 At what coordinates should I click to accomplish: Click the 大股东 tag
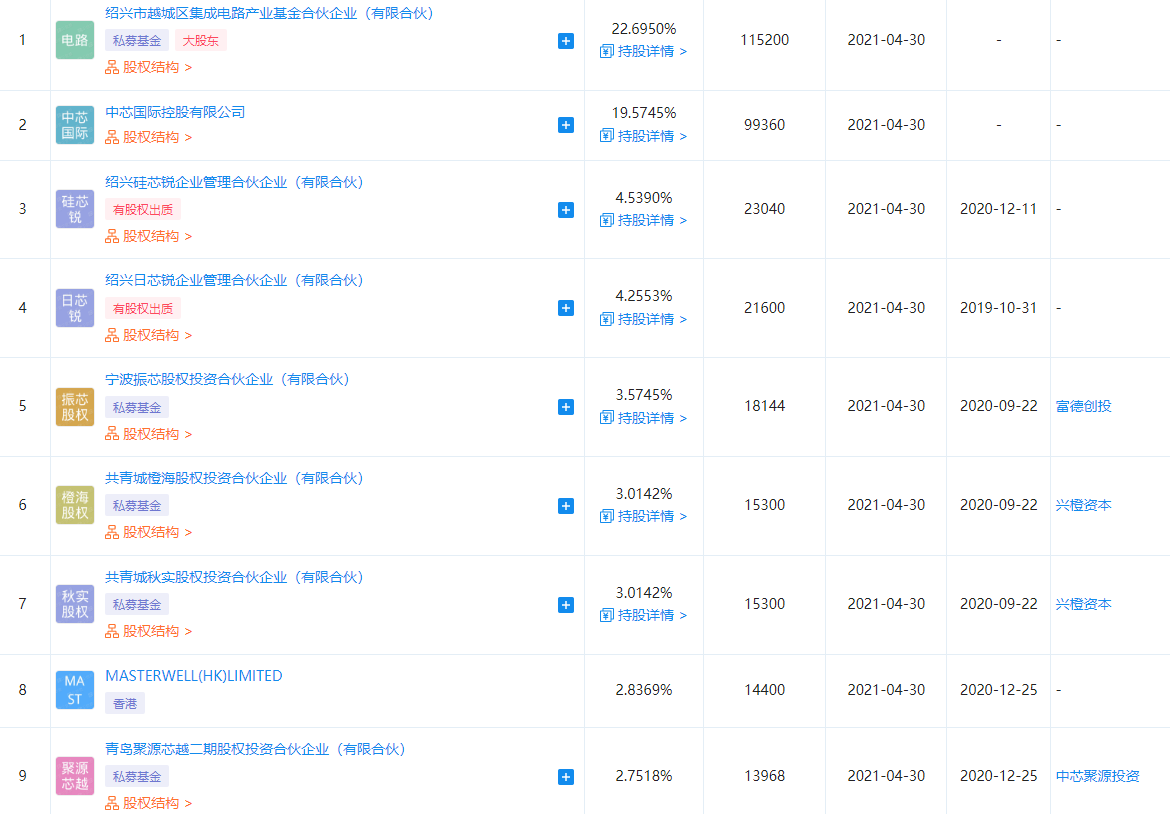coord(201,41)
